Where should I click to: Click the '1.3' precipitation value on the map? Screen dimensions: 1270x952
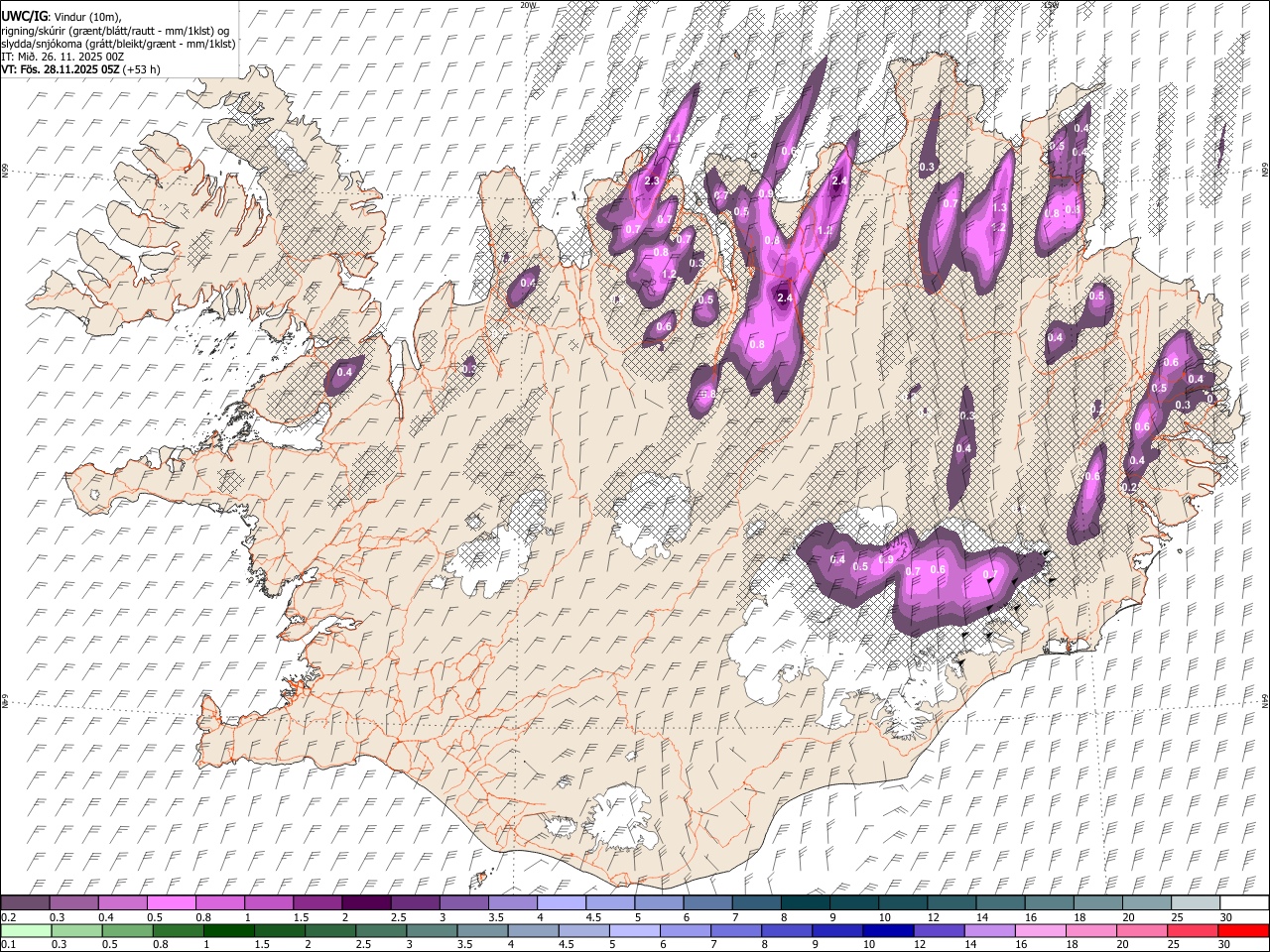pyautogui.click(x=999, y=207)
